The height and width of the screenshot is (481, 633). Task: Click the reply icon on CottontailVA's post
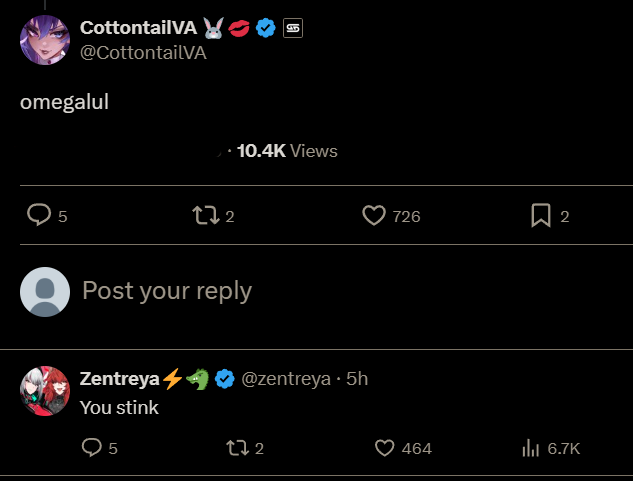point(39,215)
